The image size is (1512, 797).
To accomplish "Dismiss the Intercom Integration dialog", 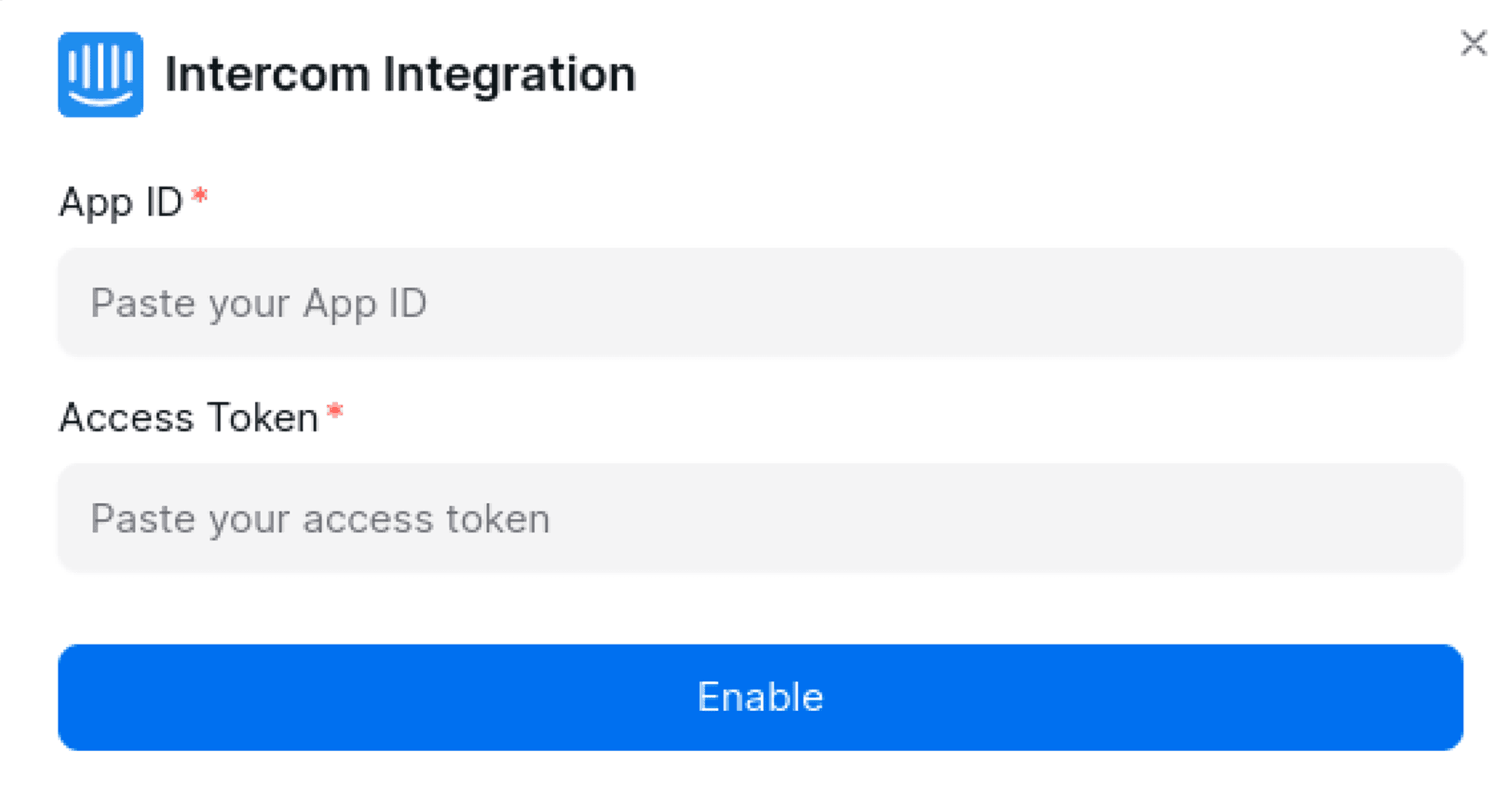I will (1474, 44).
